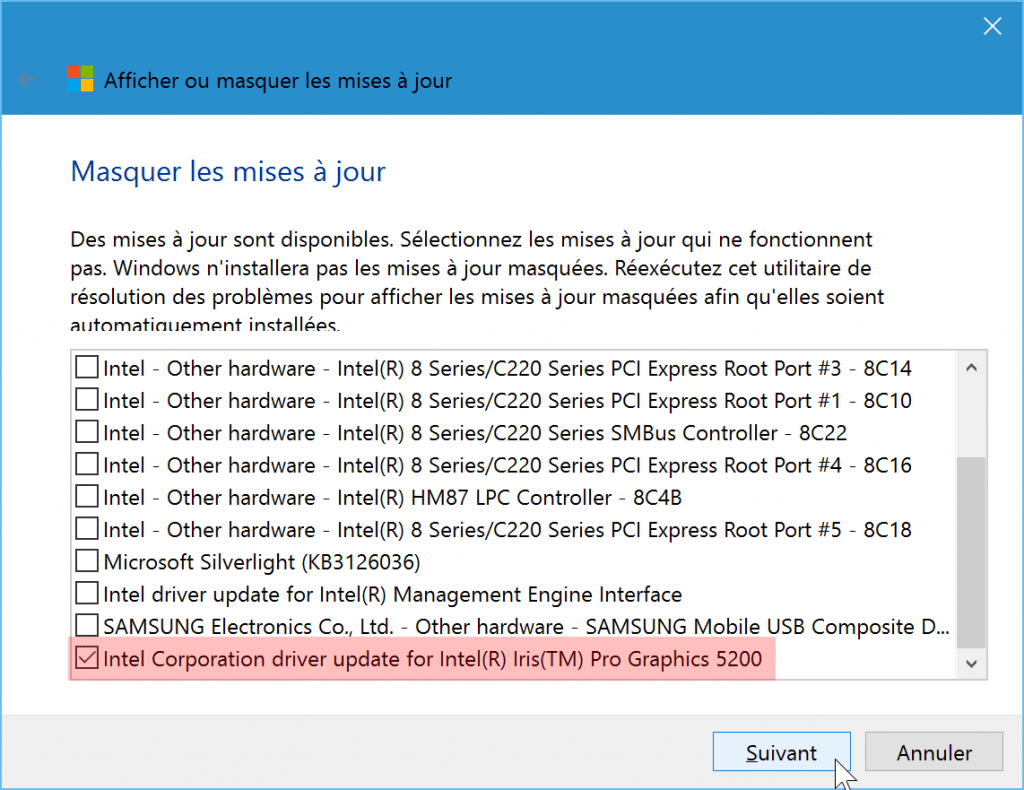Select the 'HM87 LPC Controller - 8C4B' row text
The height and width of the screenshot is (790, 1024).
[x=392, y=498]
